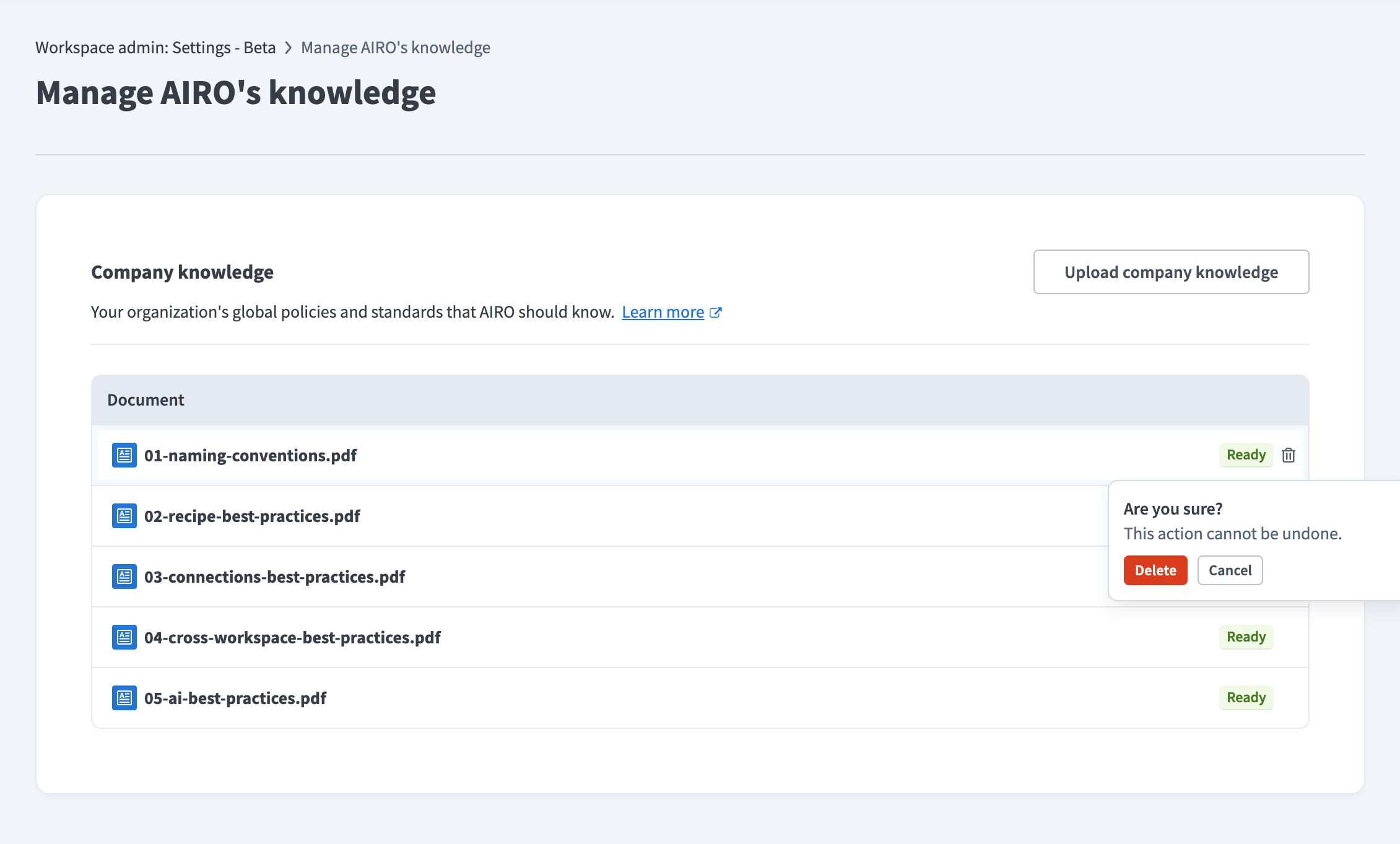Viewport: 1400px width, 844px height.
Task: Cancel the delete confirmation
Action: point(1230,570)
